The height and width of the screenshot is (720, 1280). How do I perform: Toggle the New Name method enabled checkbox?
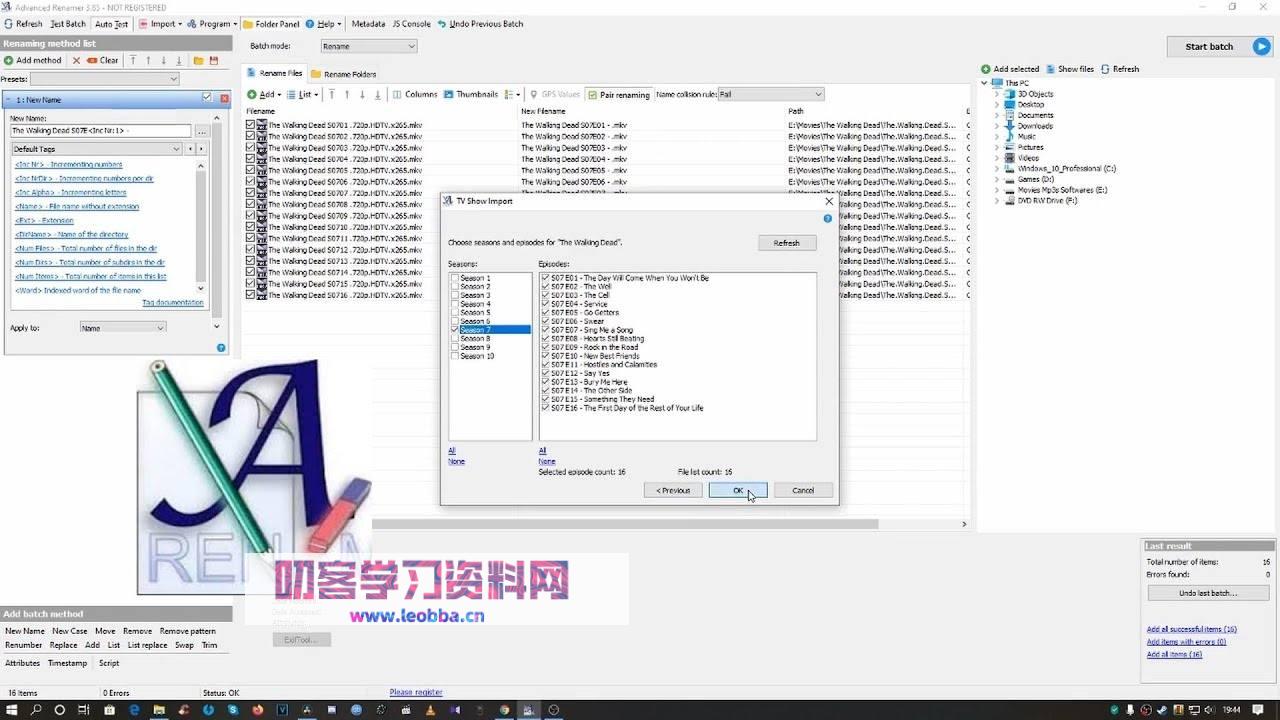(207, 98)
